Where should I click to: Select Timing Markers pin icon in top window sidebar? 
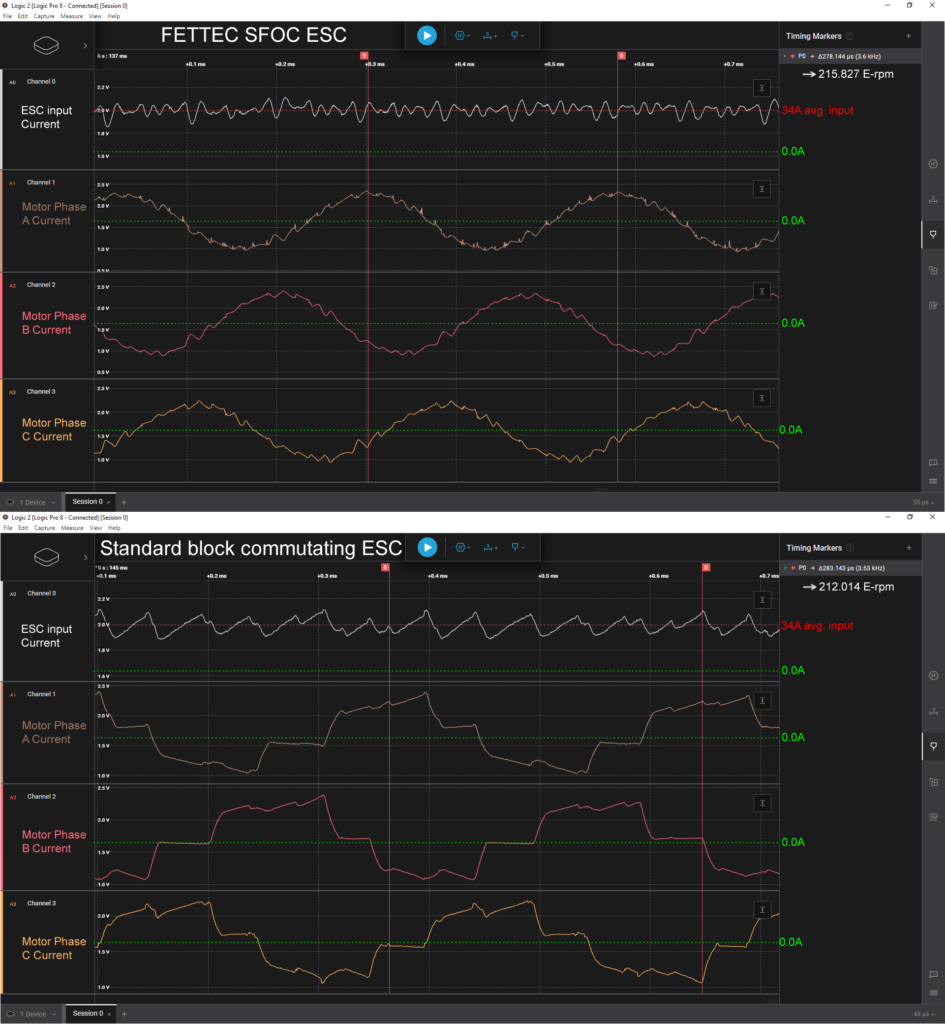932,234
